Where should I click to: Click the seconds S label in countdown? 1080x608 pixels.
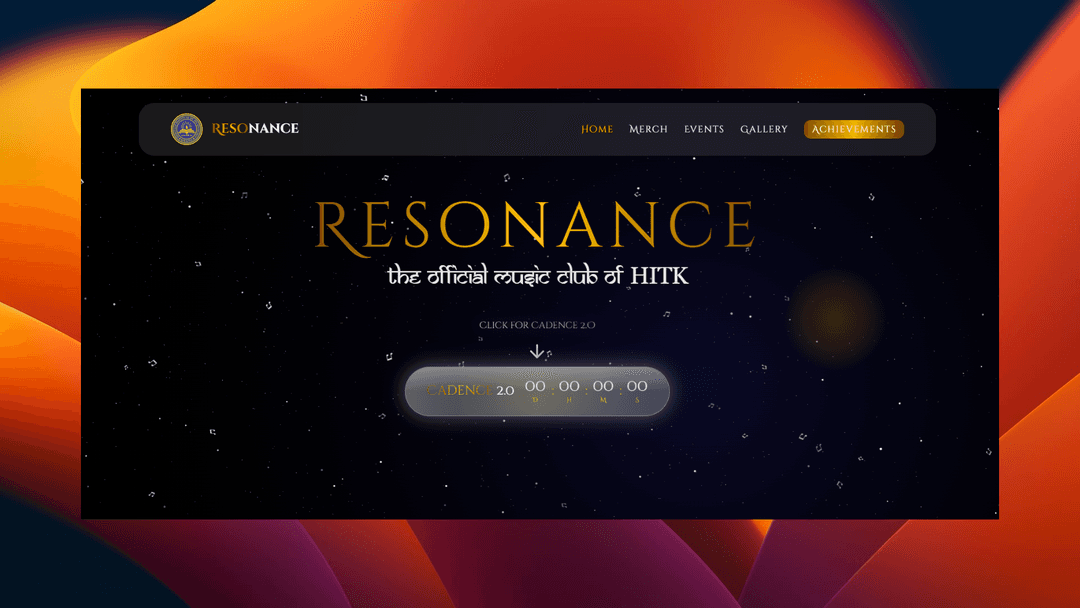[x=637, y=399]
